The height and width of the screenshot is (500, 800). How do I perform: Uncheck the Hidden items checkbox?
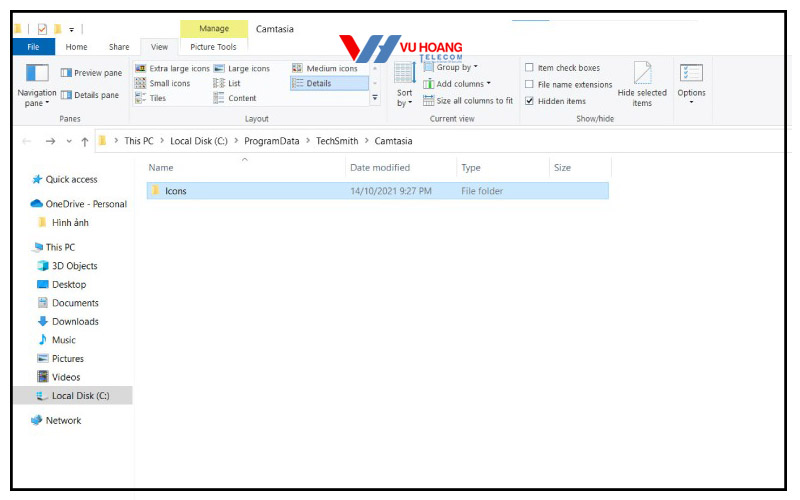pyautogui.click(x=530, y=101)
